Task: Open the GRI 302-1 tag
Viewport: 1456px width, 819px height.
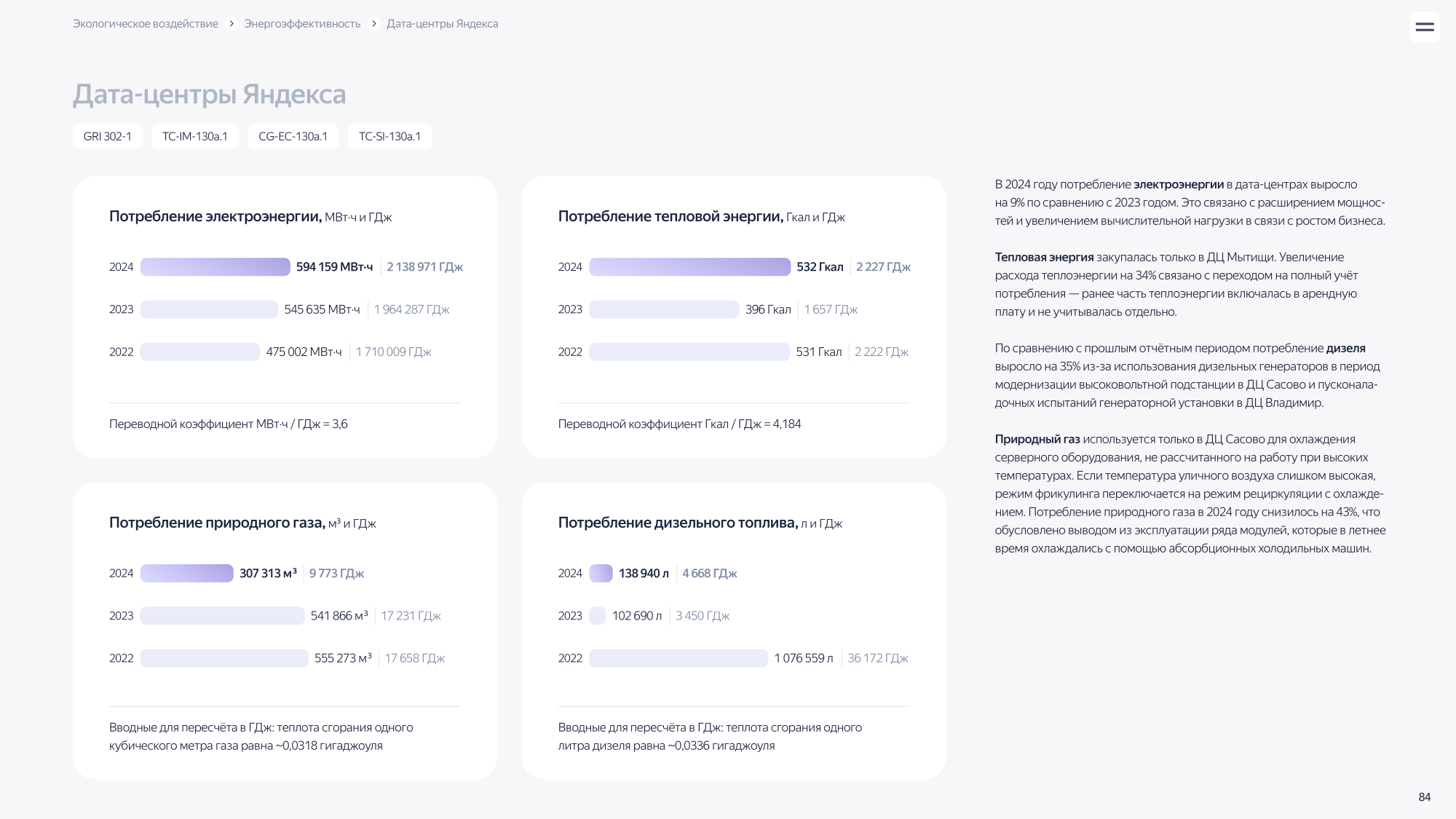Action: pyautogui.click(x=108, y=136)
